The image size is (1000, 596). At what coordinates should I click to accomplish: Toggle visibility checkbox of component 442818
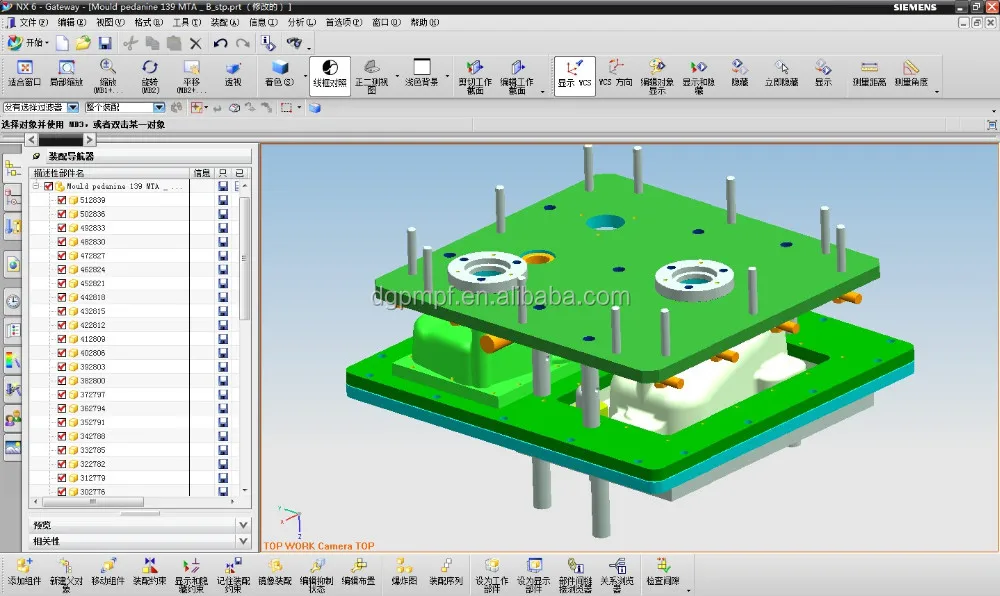62,298
